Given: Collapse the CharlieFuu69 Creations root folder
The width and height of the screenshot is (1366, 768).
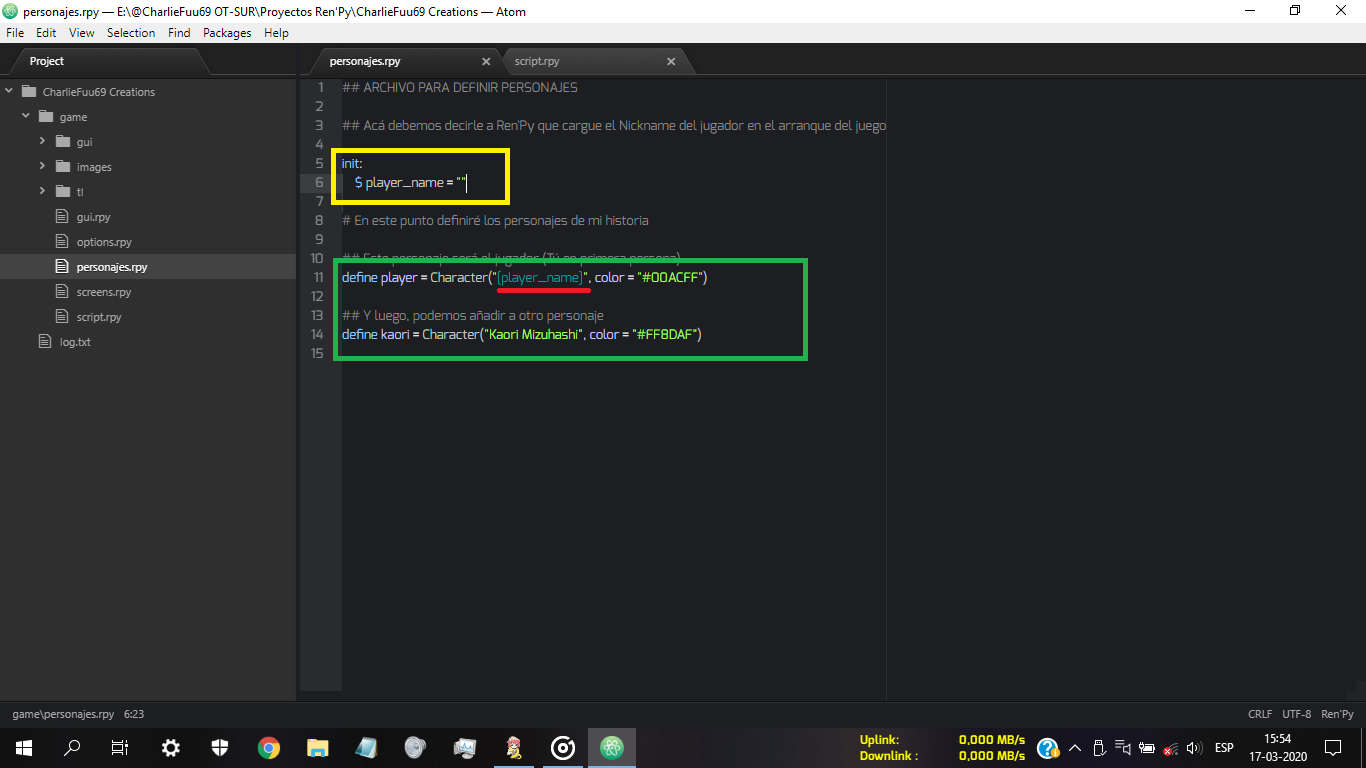Looking at the screenshot, I should [x=9, y=92].
